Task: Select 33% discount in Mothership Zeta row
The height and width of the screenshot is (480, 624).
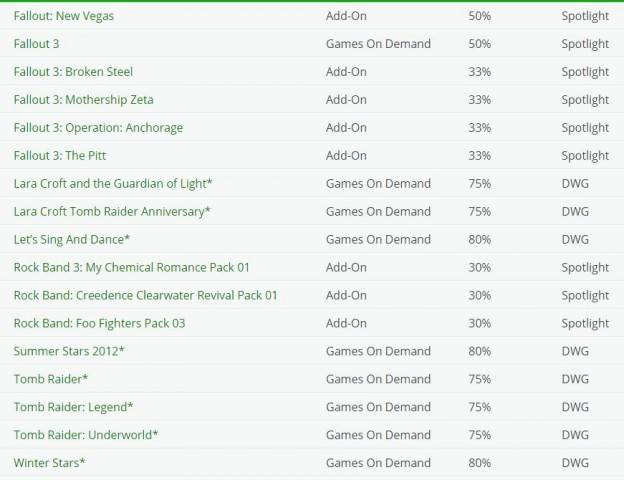Action: coord(480,100)
